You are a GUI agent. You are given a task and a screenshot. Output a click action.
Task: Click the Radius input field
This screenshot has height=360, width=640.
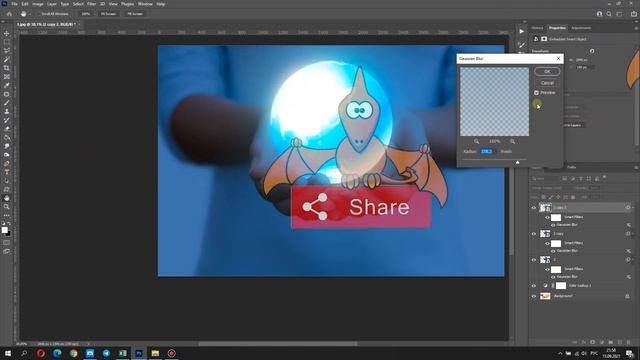point(487,151)
